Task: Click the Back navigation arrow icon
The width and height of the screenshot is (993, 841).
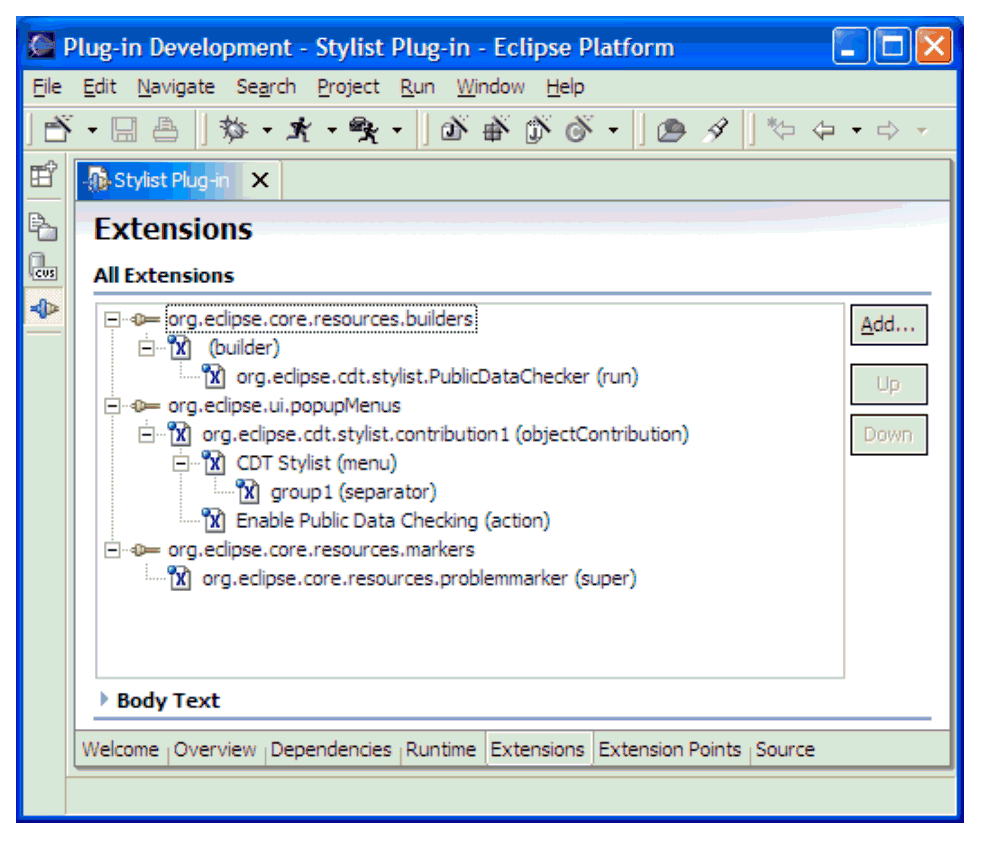Action: (x=823, y=130)
